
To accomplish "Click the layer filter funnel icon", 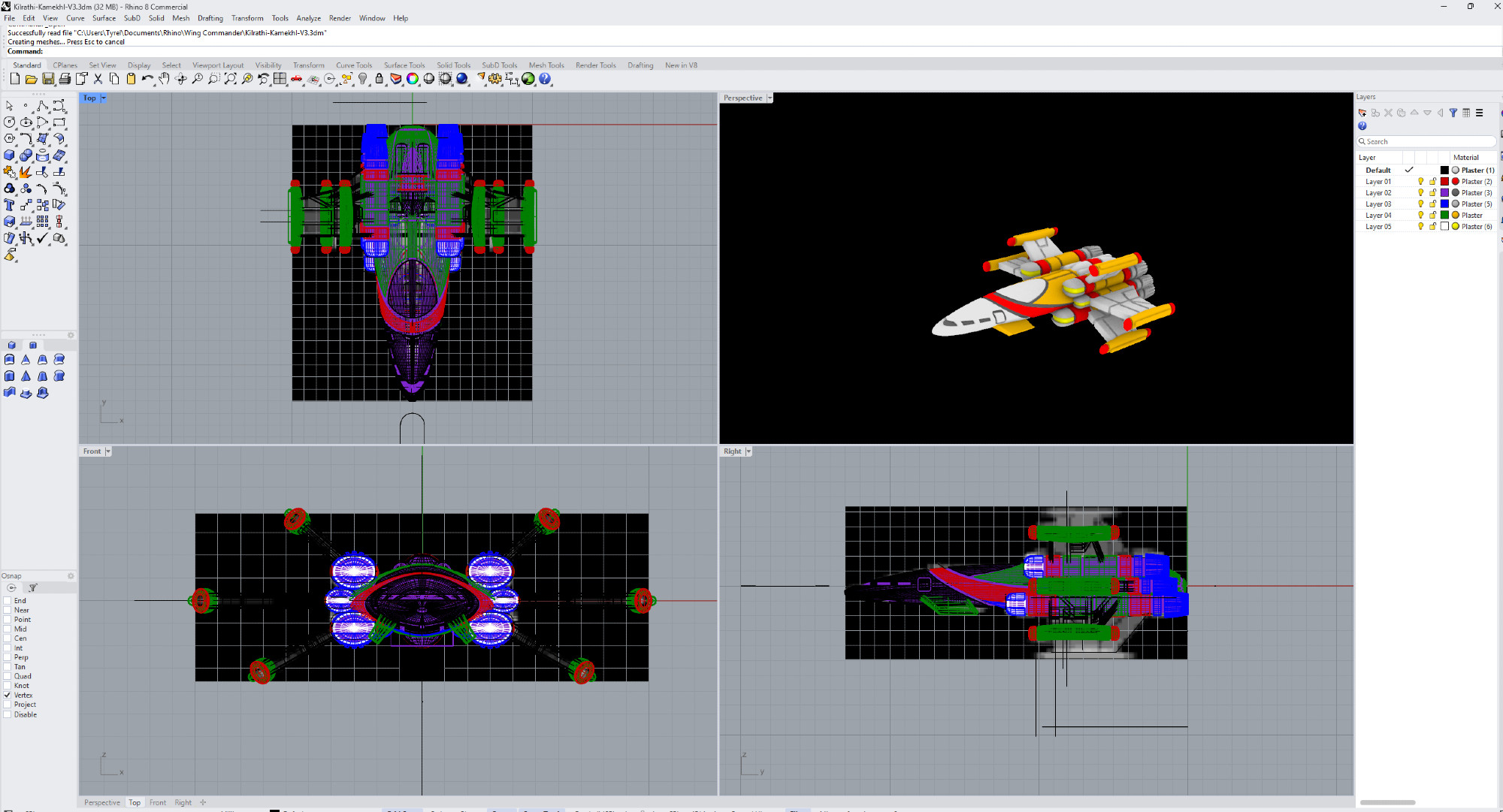I will point(1453,113).
